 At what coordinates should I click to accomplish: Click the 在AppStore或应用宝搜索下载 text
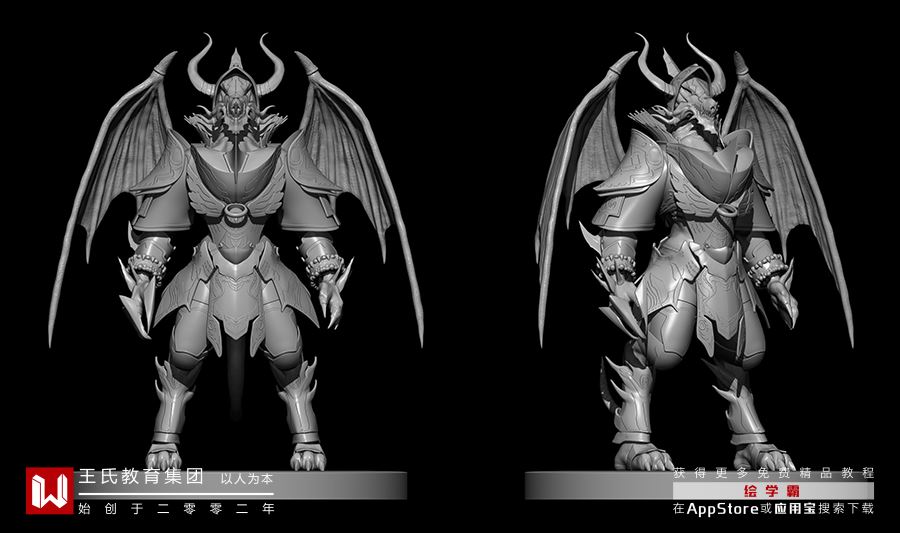pos(774,508)
